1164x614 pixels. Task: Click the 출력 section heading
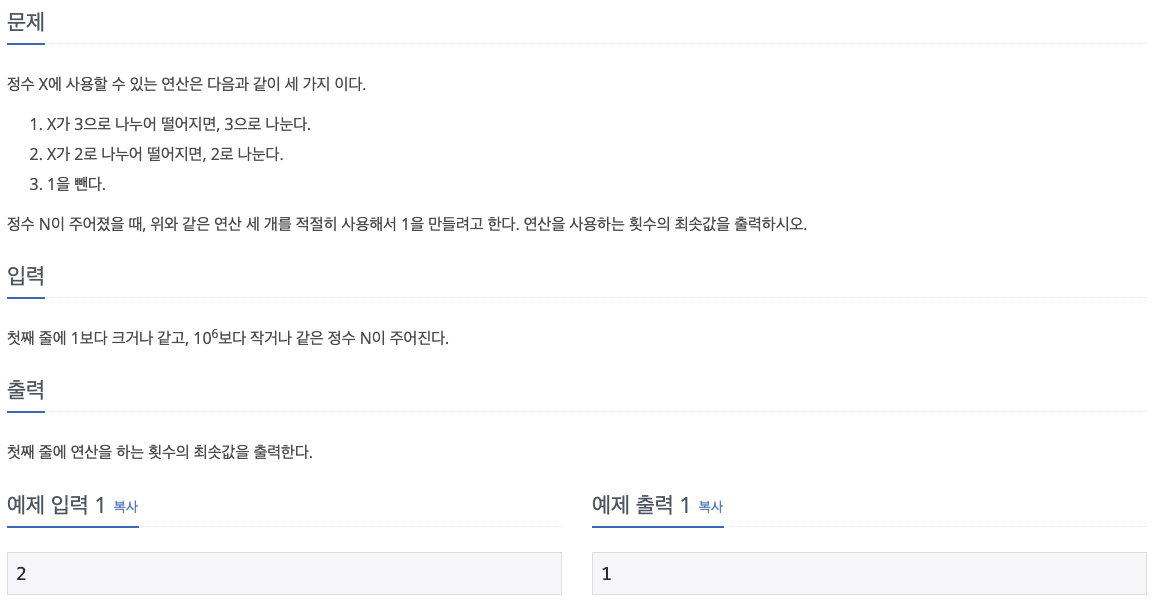26,389
